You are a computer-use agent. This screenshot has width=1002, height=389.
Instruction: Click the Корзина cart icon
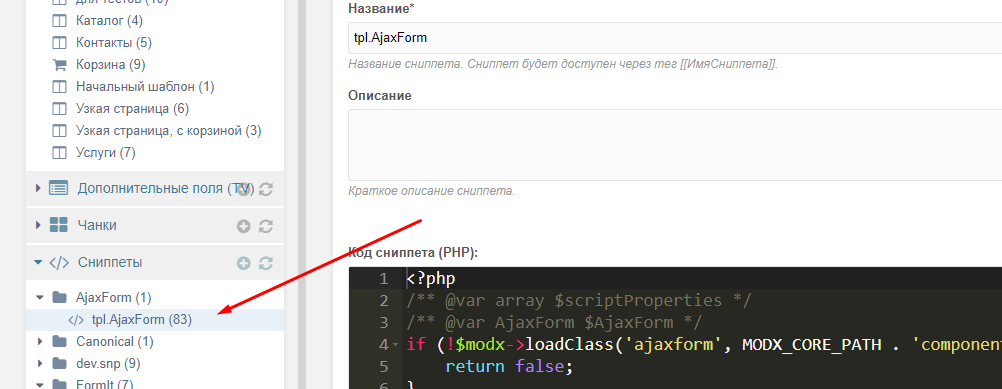[59, 65]
